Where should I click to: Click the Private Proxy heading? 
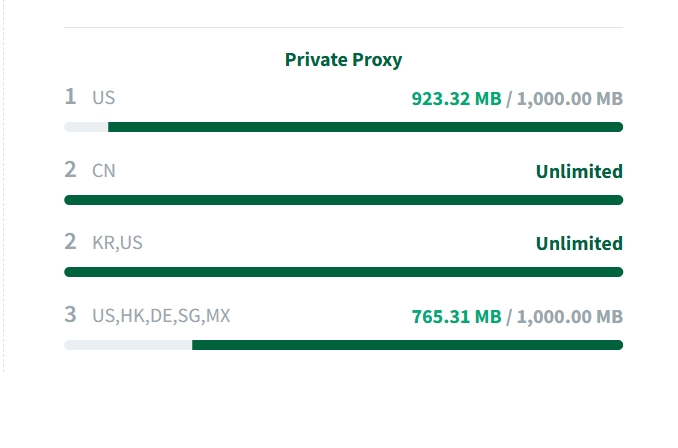(343, 60)
